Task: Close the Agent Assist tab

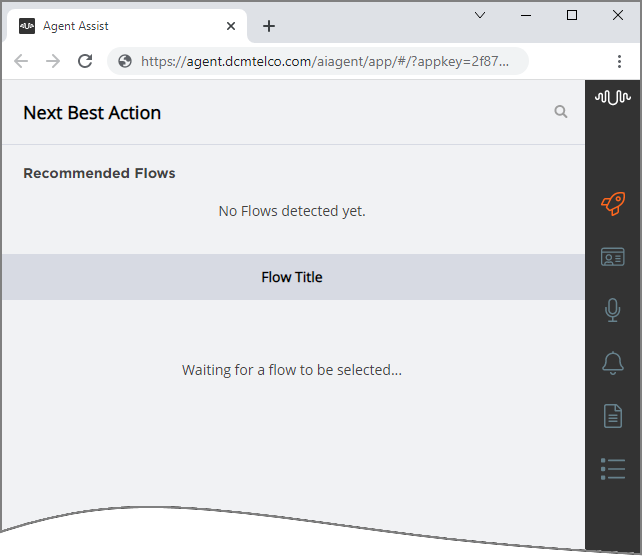Action: pyautogui.click(x=231, y=26)
